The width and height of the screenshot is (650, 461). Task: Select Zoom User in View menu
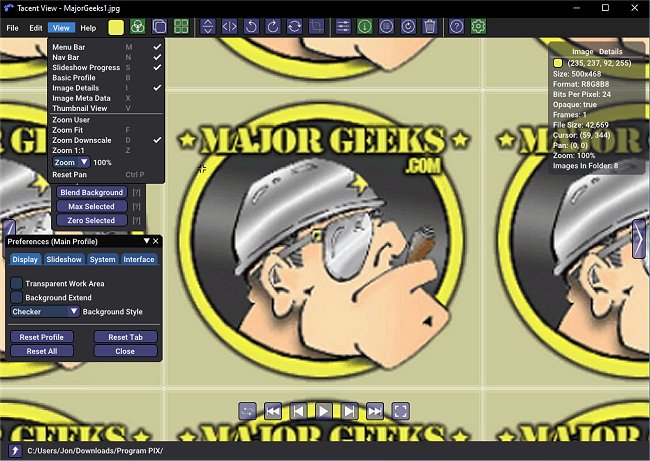pos(106,120)
